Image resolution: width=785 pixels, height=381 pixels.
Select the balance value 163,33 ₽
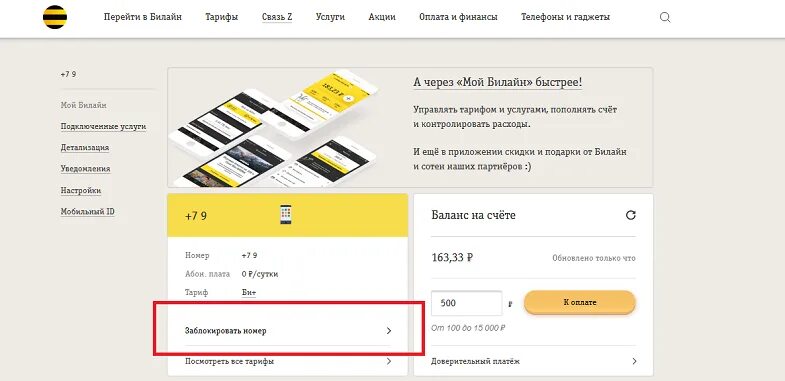pyautogui.click(x=452, y=258)
